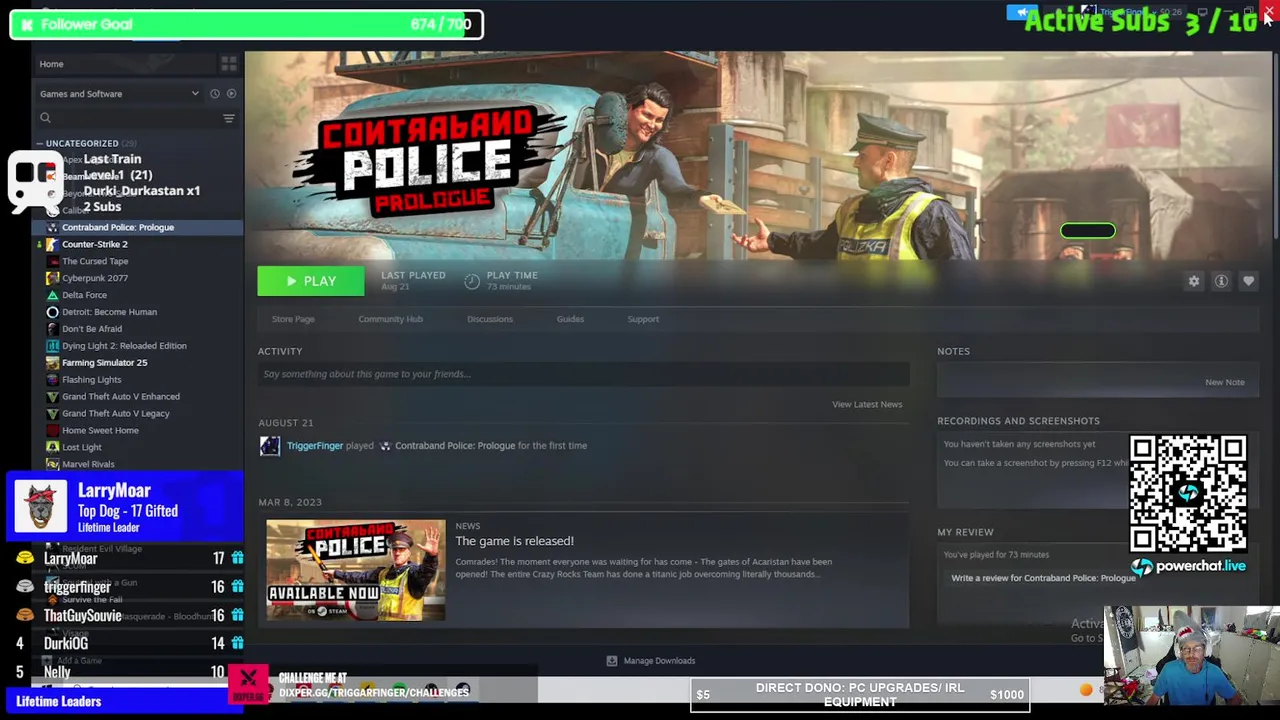Open Manage Downloads

click(x=651, y=661)
